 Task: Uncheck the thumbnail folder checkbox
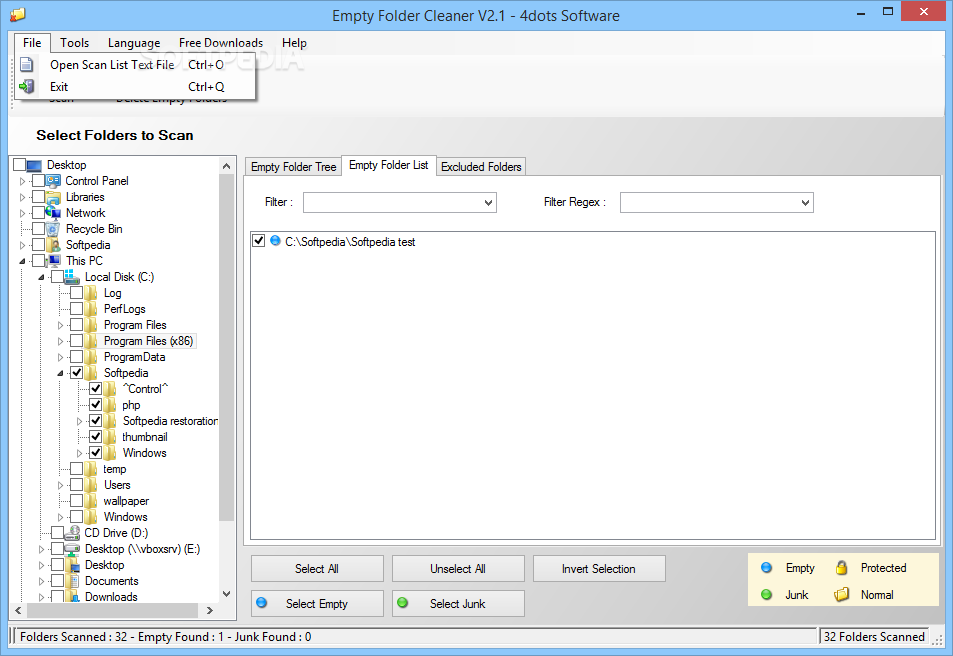tap(95, 437)
